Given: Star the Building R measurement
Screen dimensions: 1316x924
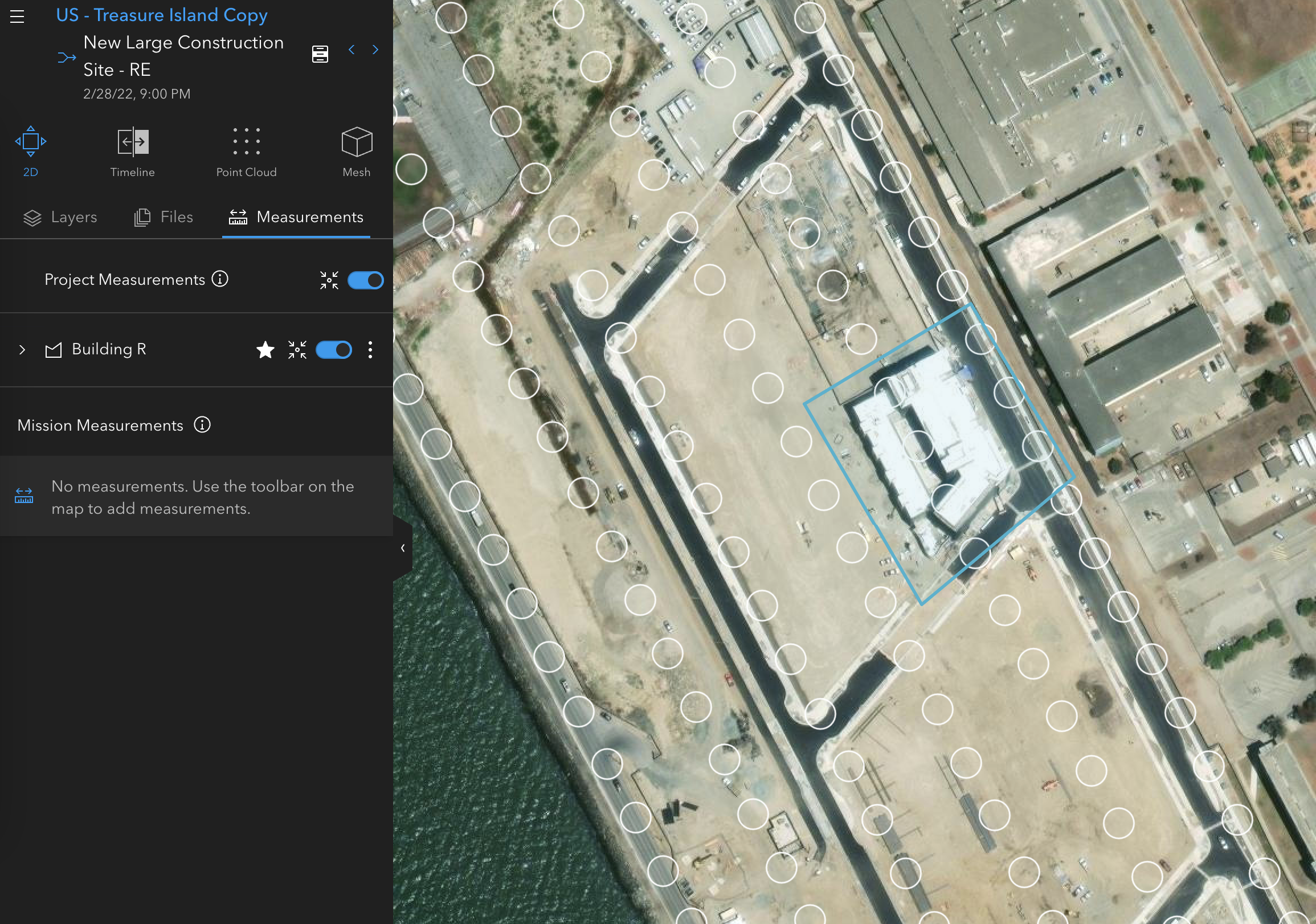Looking at the screenshot, I should coord(265,349).
